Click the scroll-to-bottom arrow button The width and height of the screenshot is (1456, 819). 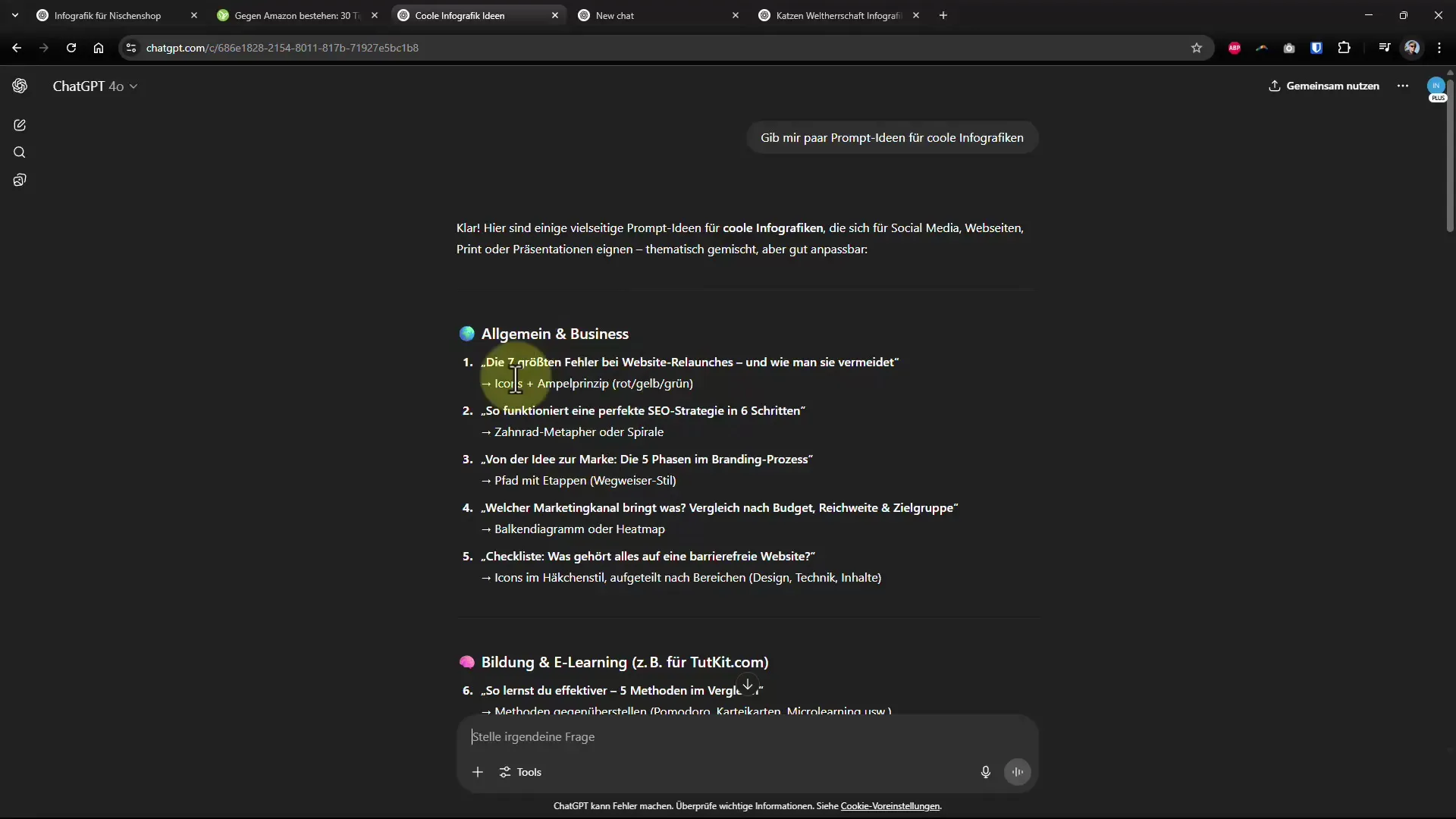[748, 684]
